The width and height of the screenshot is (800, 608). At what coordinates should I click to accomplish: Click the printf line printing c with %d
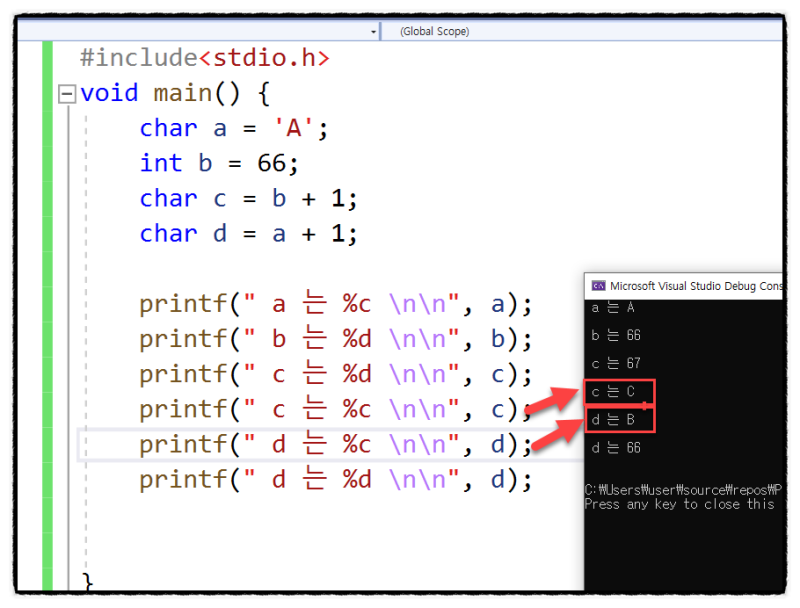[336, 374]
